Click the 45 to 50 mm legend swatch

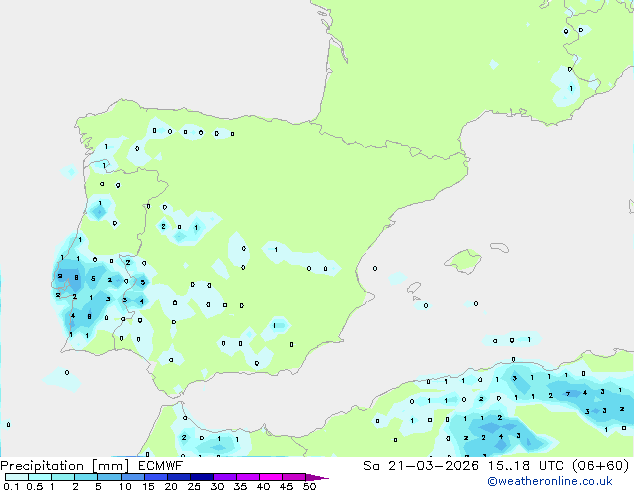294,477
